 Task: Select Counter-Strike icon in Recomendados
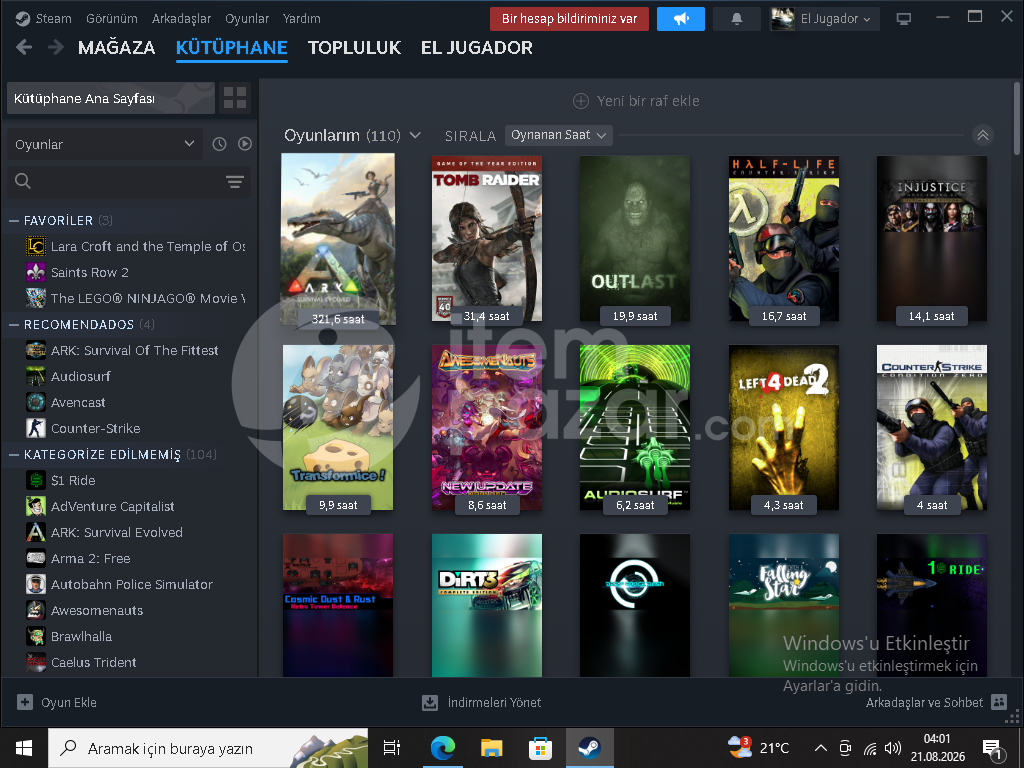coord(35,428)
